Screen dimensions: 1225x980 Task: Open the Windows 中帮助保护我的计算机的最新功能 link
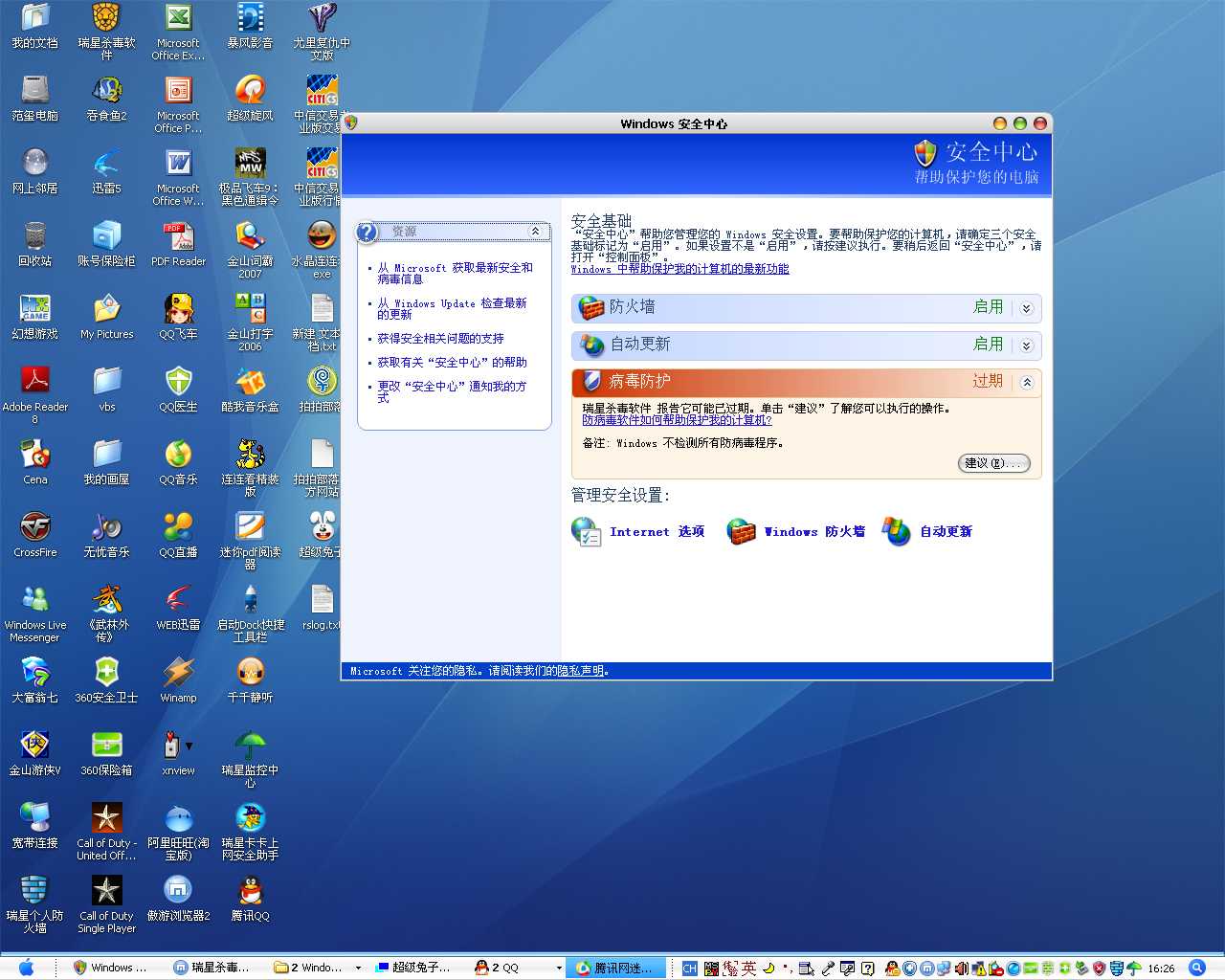click(679, 269)
